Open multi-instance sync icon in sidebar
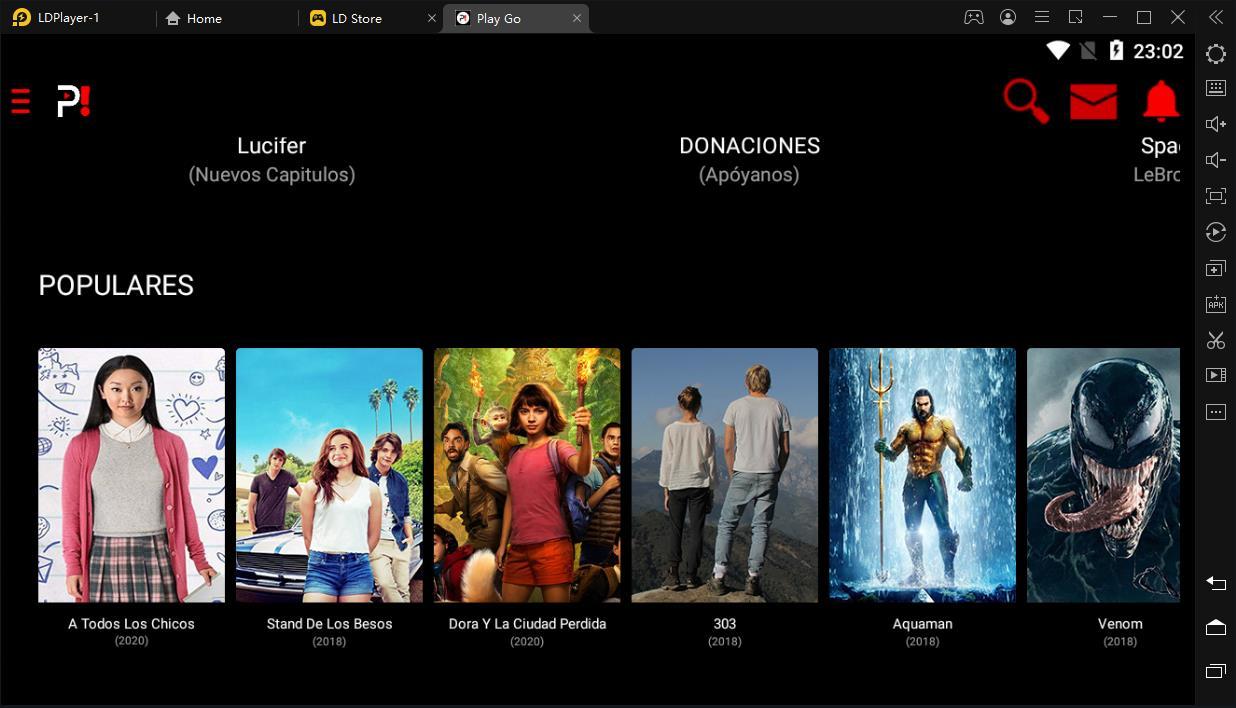The height and width of the screenshot is (708, 1236). click(x=1216, y=269)
